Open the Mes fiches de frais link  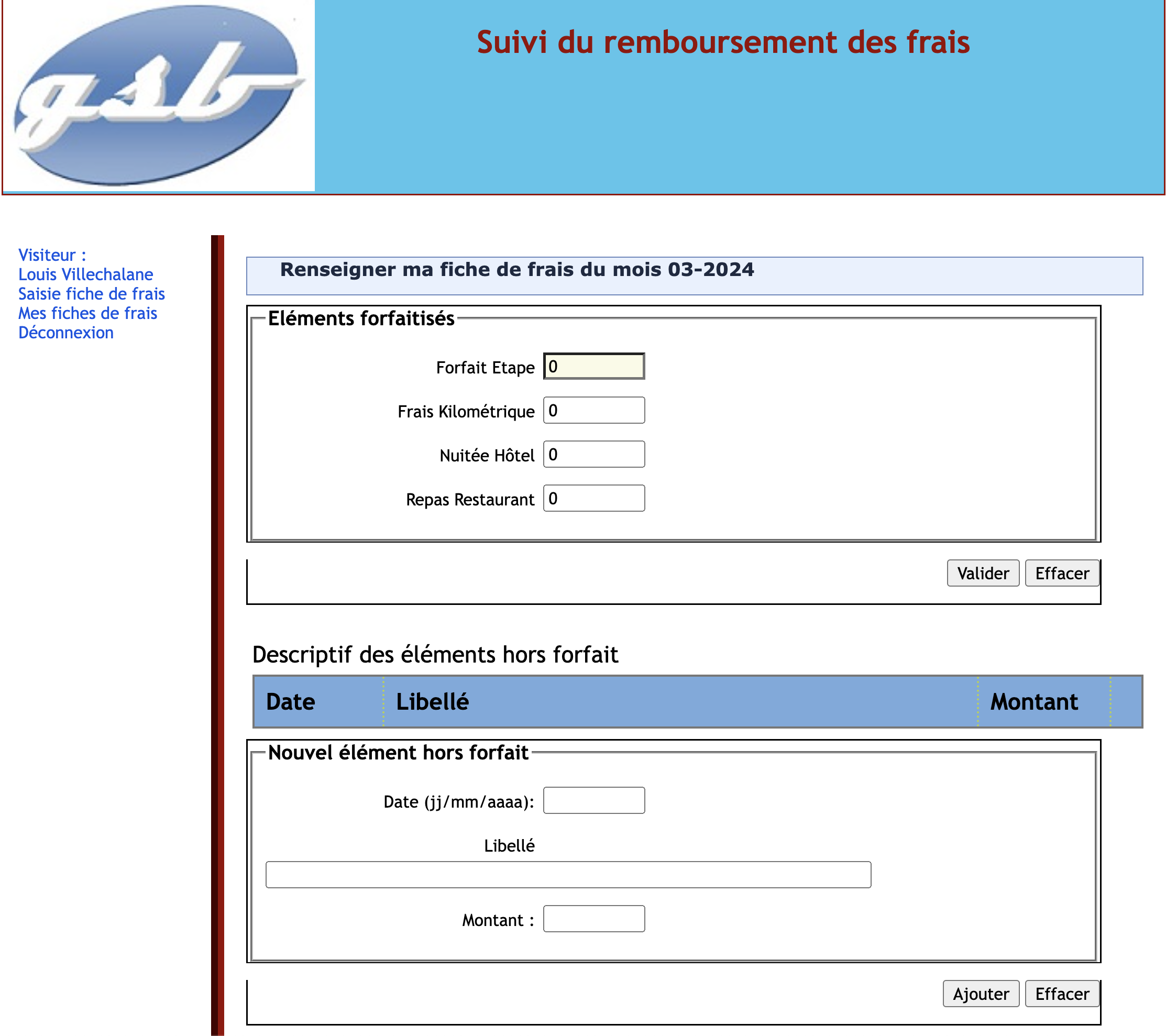point(87,313)
